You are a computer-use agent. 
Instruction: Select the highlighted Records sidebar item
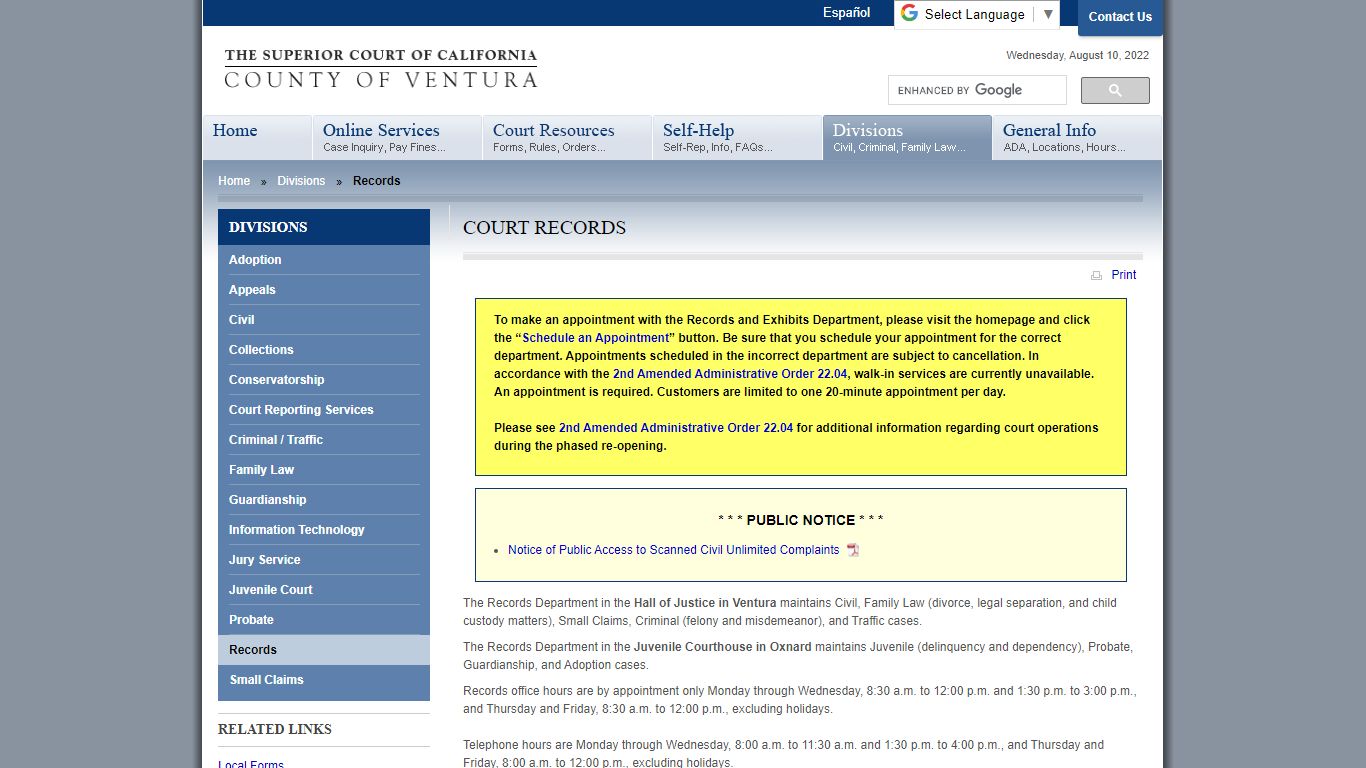pos(324,650)
